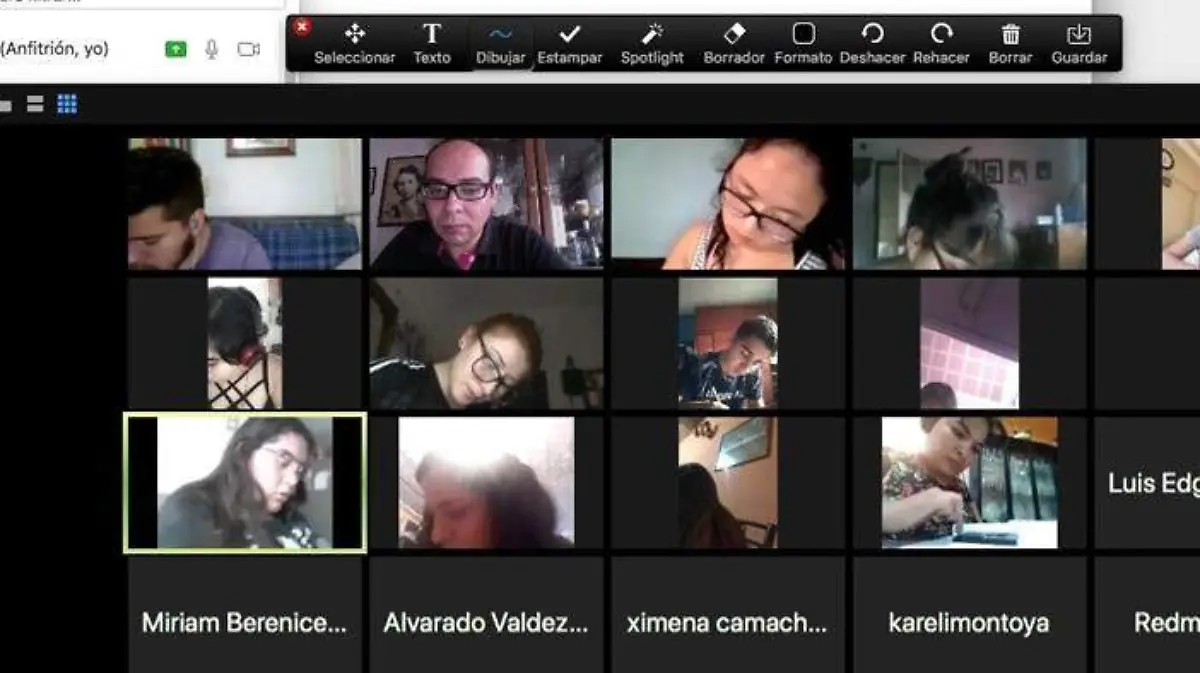
Task: Switch to the two-row list view
Action: point(35,104)
